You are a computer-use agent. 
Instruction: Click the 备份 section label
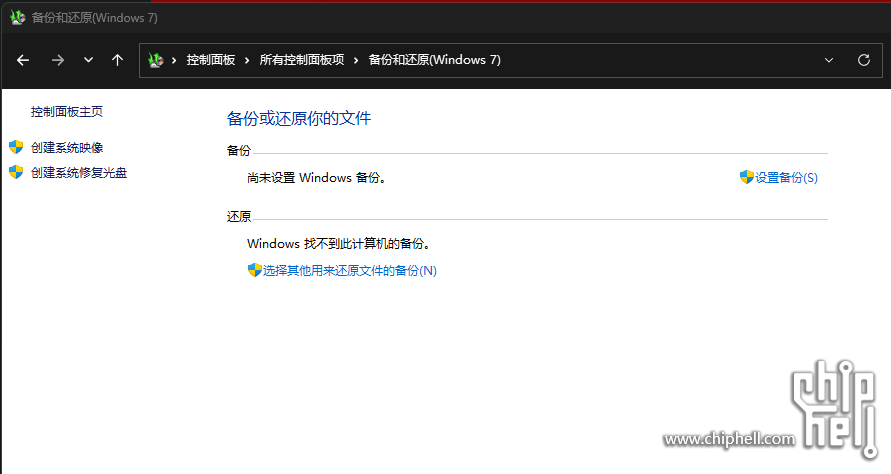(x=239, y=151)
